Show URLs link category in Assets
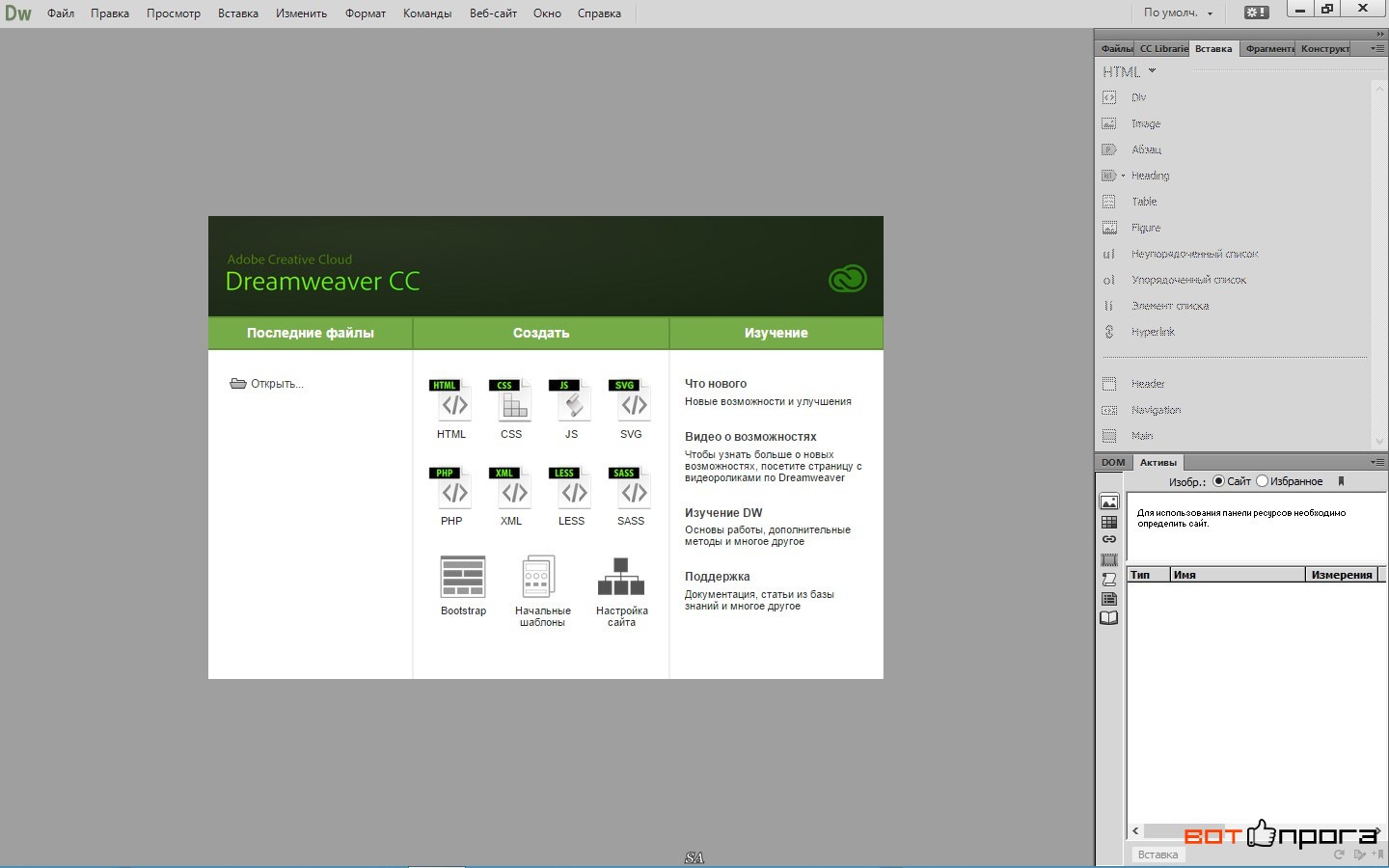 [1109, 540]
